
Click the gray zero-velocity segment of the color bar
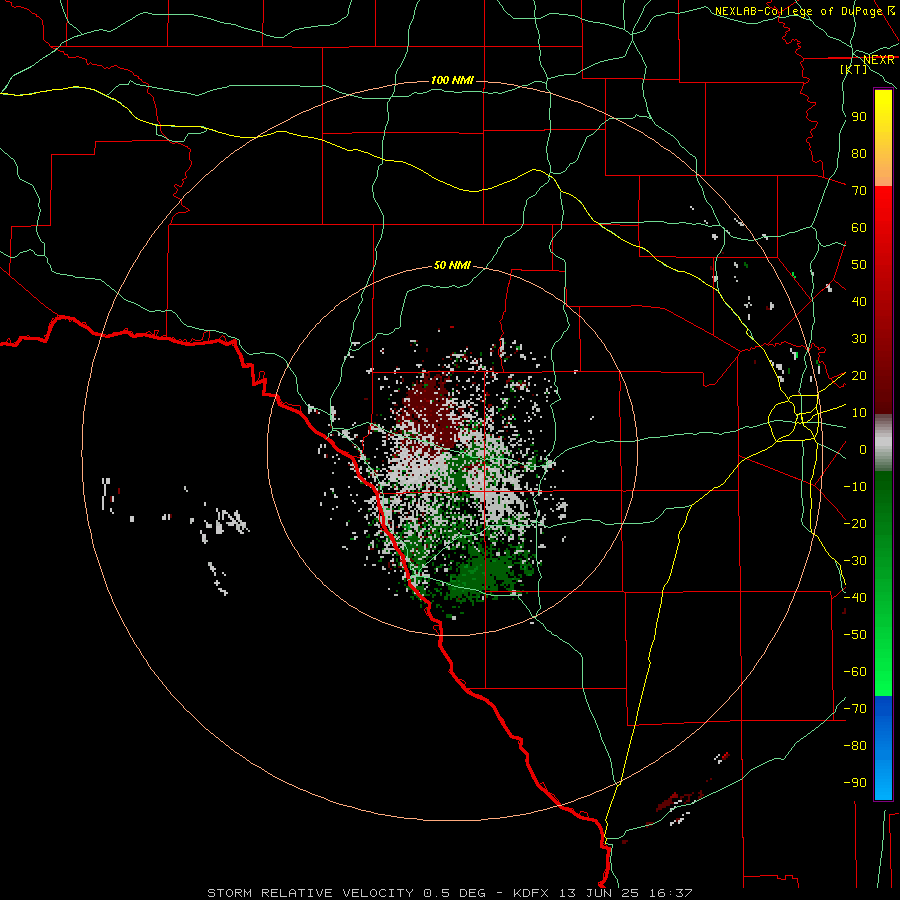click(883, 442)
